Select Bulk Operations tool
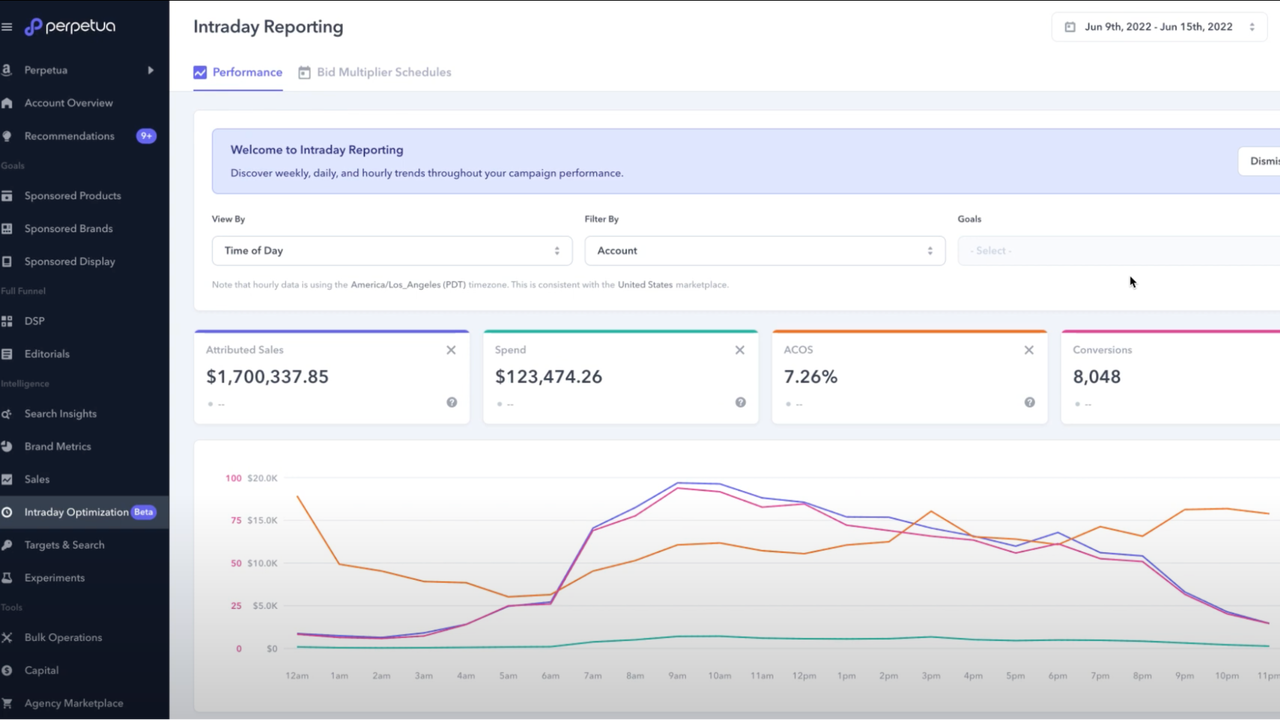Viewport: 1280px width, 720px height. tap(64, 637)
